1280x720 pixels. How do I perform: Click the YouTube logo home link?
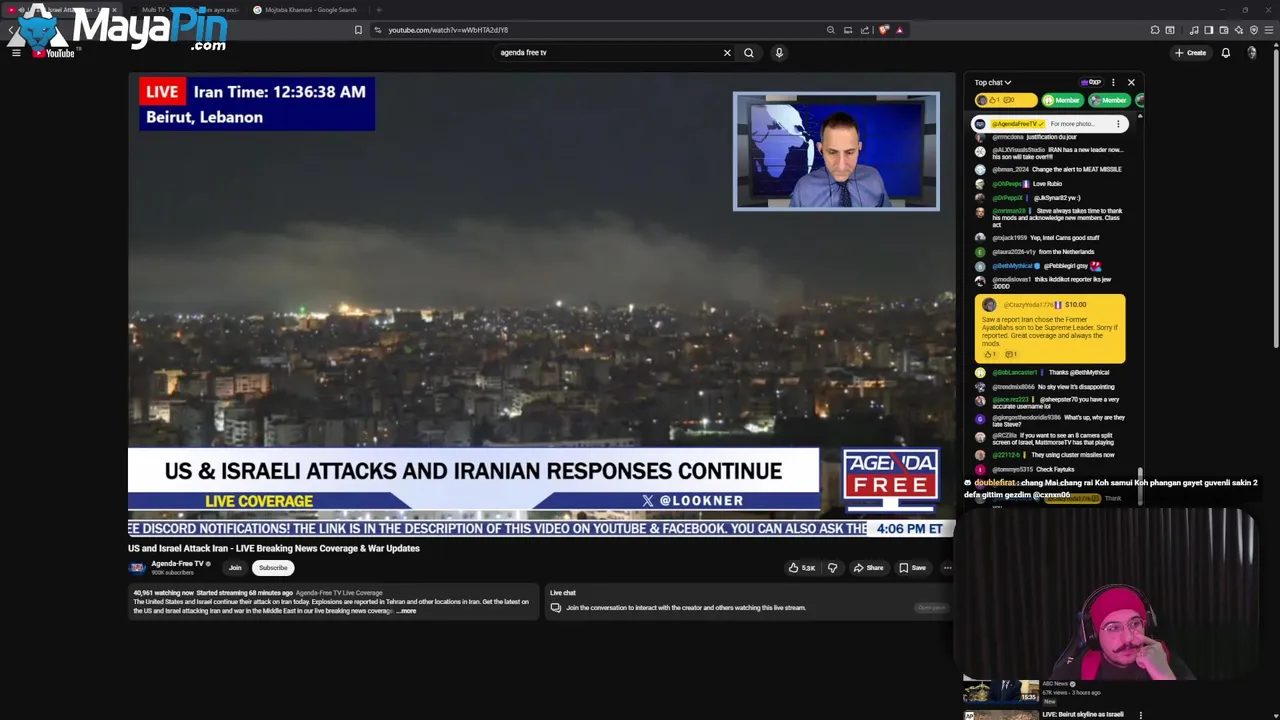[55, 53]
